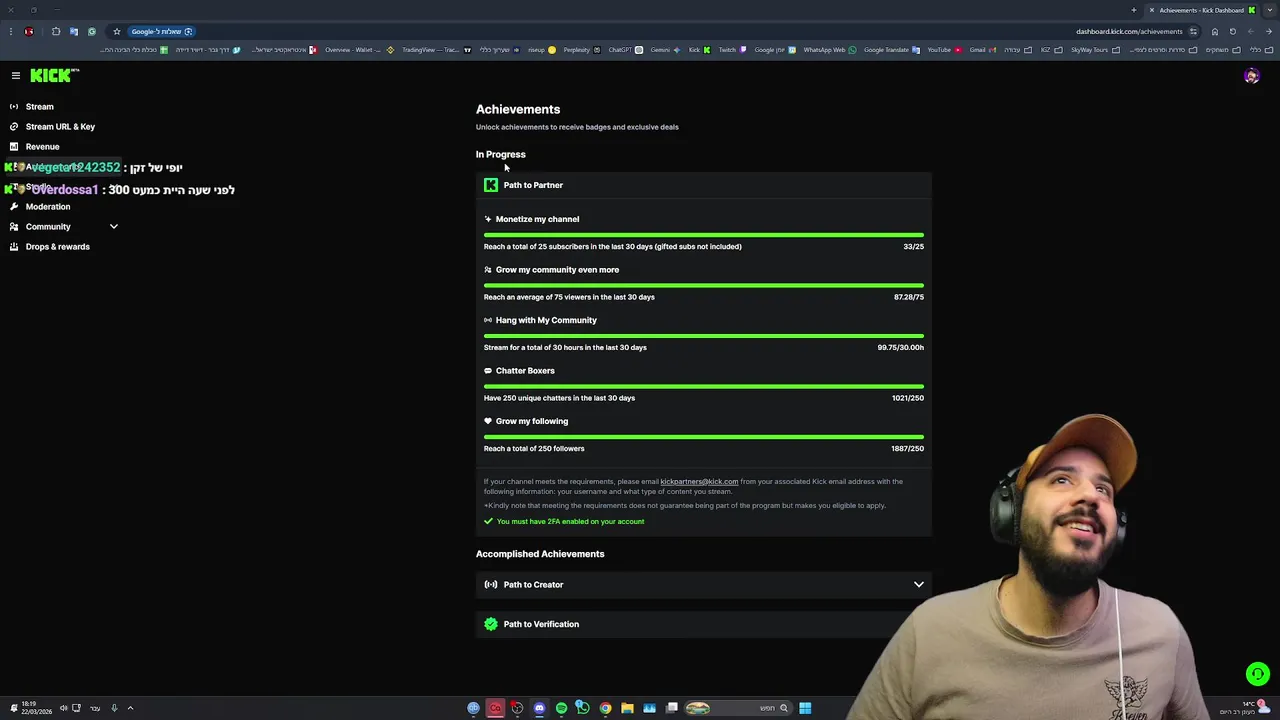Viewport: 1280px width, 720px height.
Task: Open the Google Translate bookmark
Action: (x=891, y=49)
